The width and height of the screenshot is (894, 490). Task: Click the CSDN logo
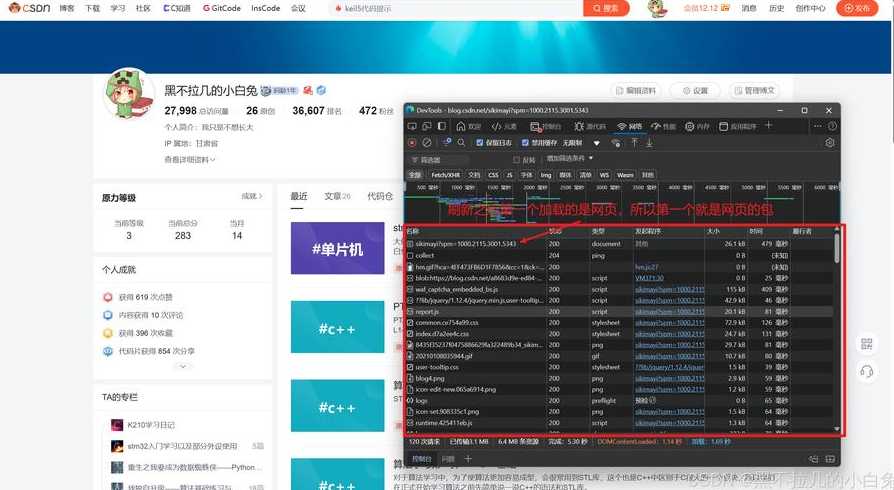[x=29, y=8]
